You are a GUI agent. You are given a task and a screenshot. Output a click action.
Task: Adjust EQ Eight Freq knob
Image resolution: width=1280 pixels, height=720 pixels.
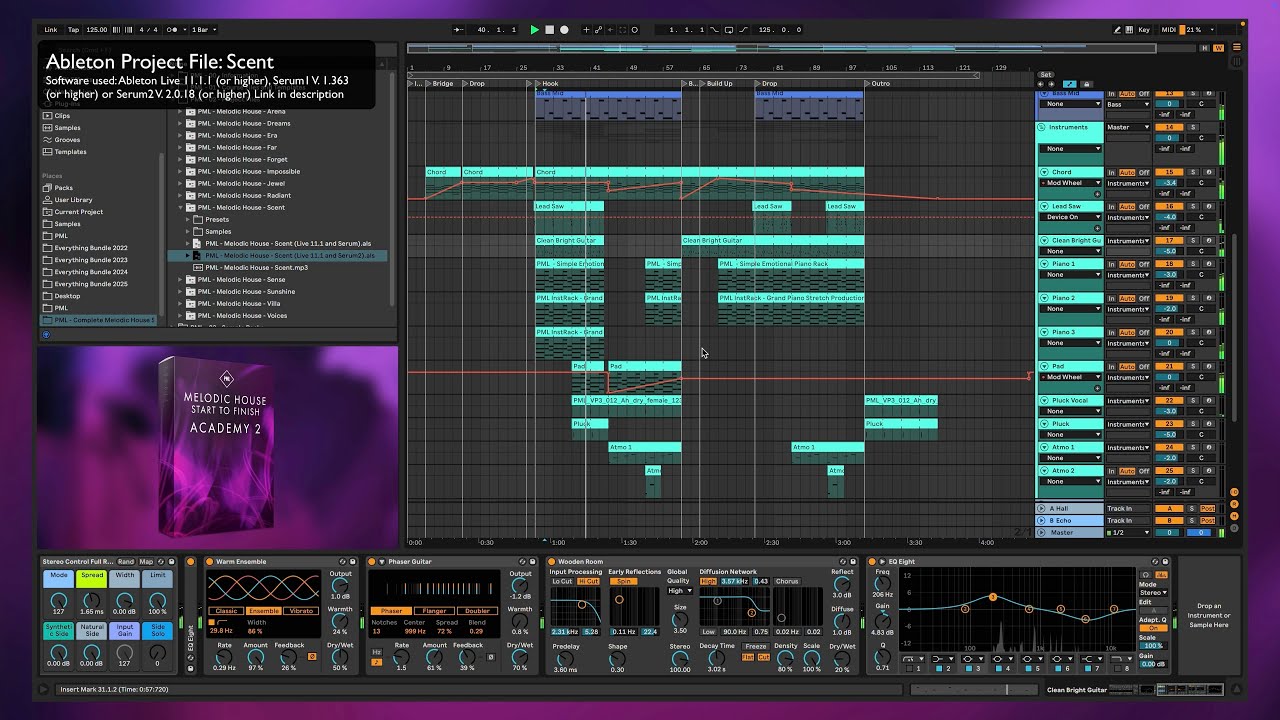point(883,582)
